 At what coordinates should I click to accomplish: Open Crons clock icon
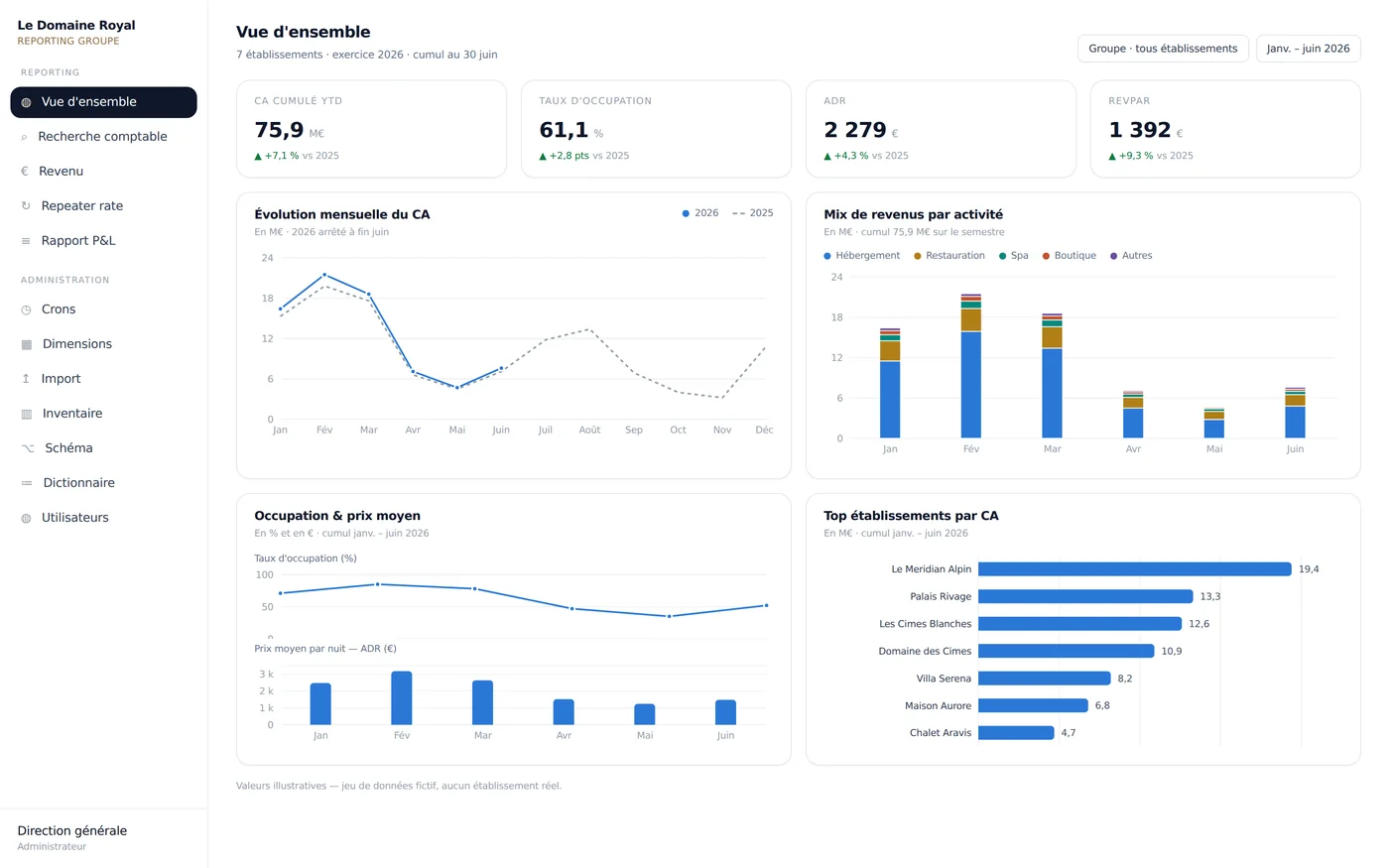pyautogui.click(x=26, y=310)
